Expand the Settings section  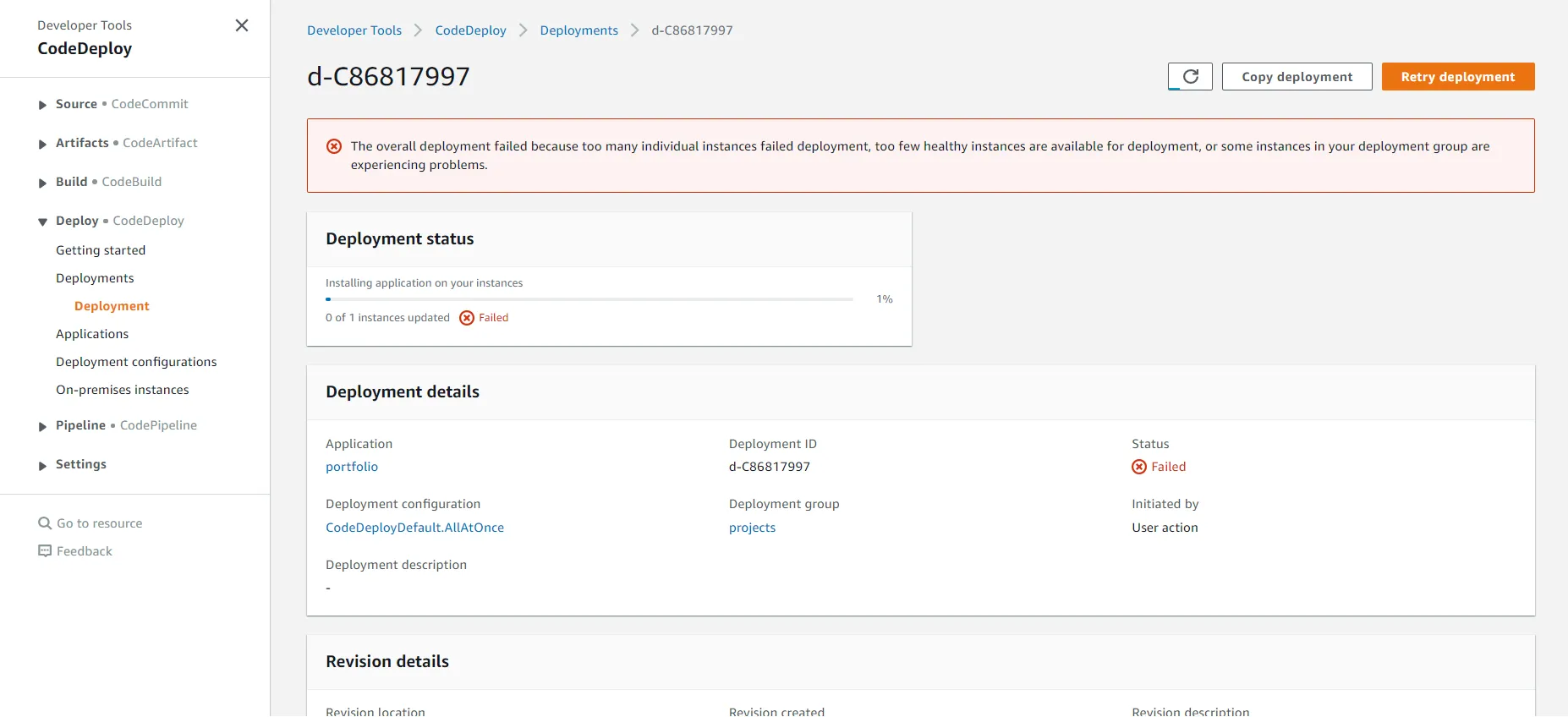click(x=42, y=465)
